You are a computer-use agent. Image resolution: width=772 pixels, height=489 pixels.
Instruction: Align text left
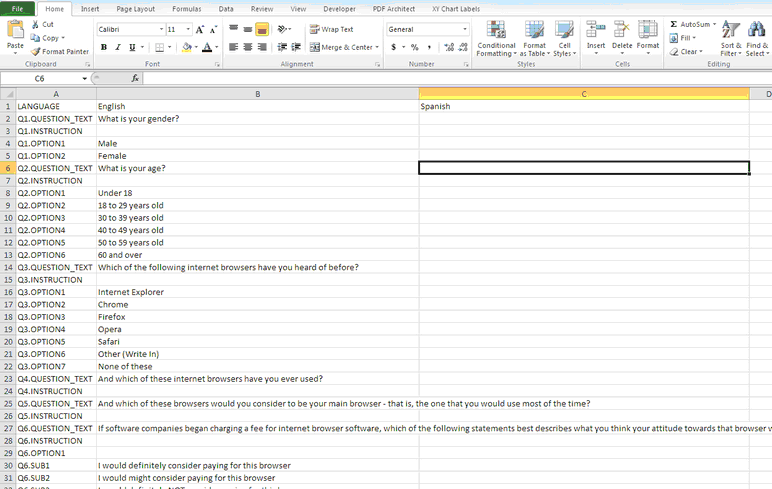(234, 47)
